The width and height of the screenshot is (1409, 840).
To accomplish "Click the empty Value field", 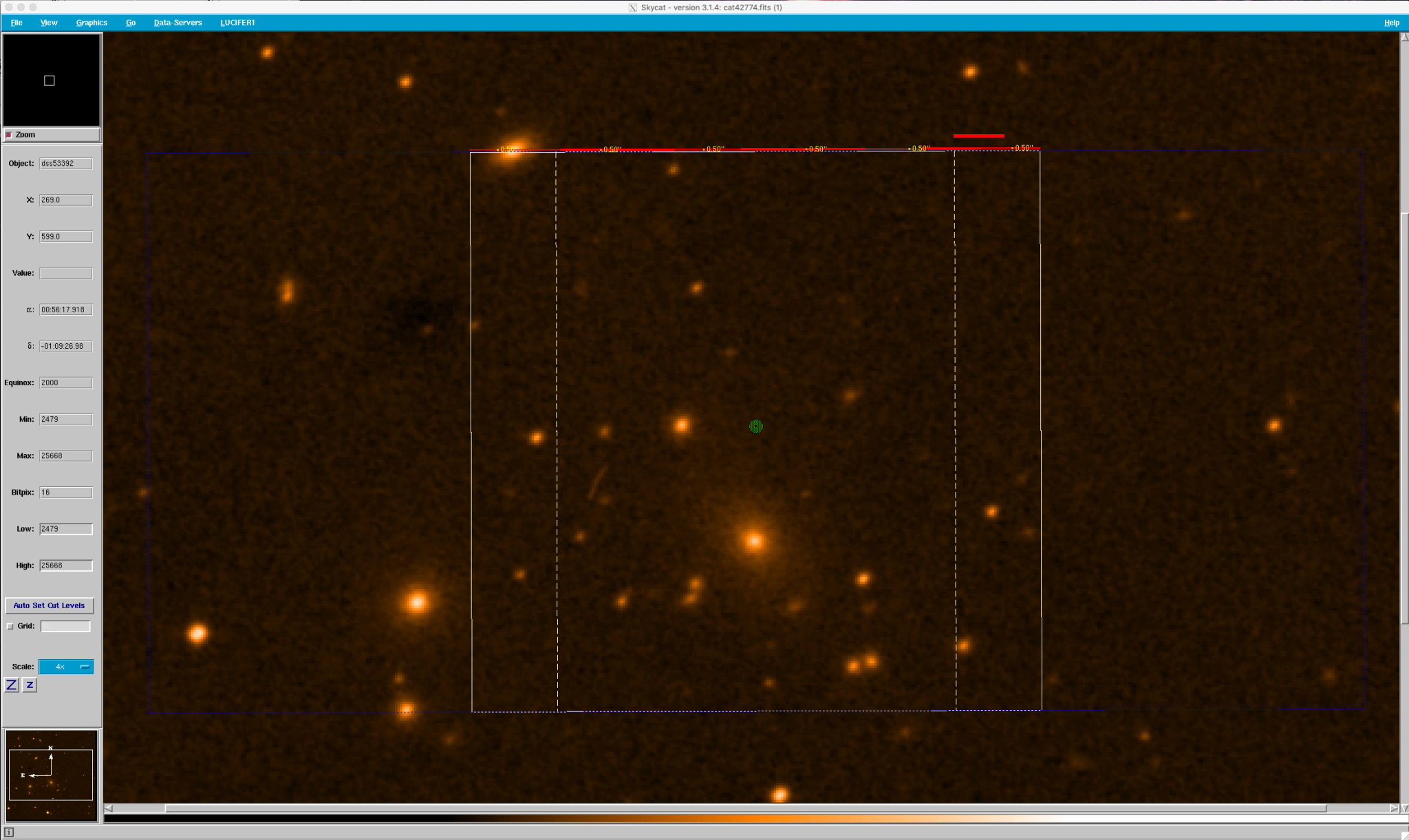I will pyautogui.click(x=66, y=273).
